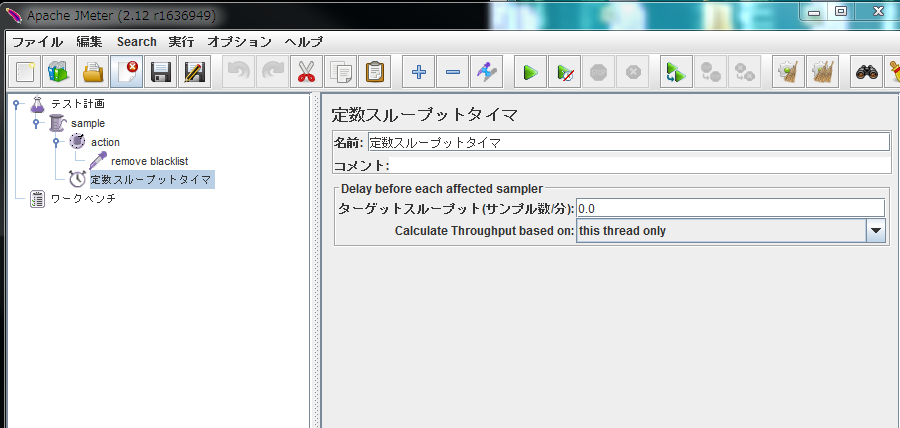The width and height of the screenshot is (900, 428).
Task: Click the Save As pencil-disk icon
Action: point(195,72)
